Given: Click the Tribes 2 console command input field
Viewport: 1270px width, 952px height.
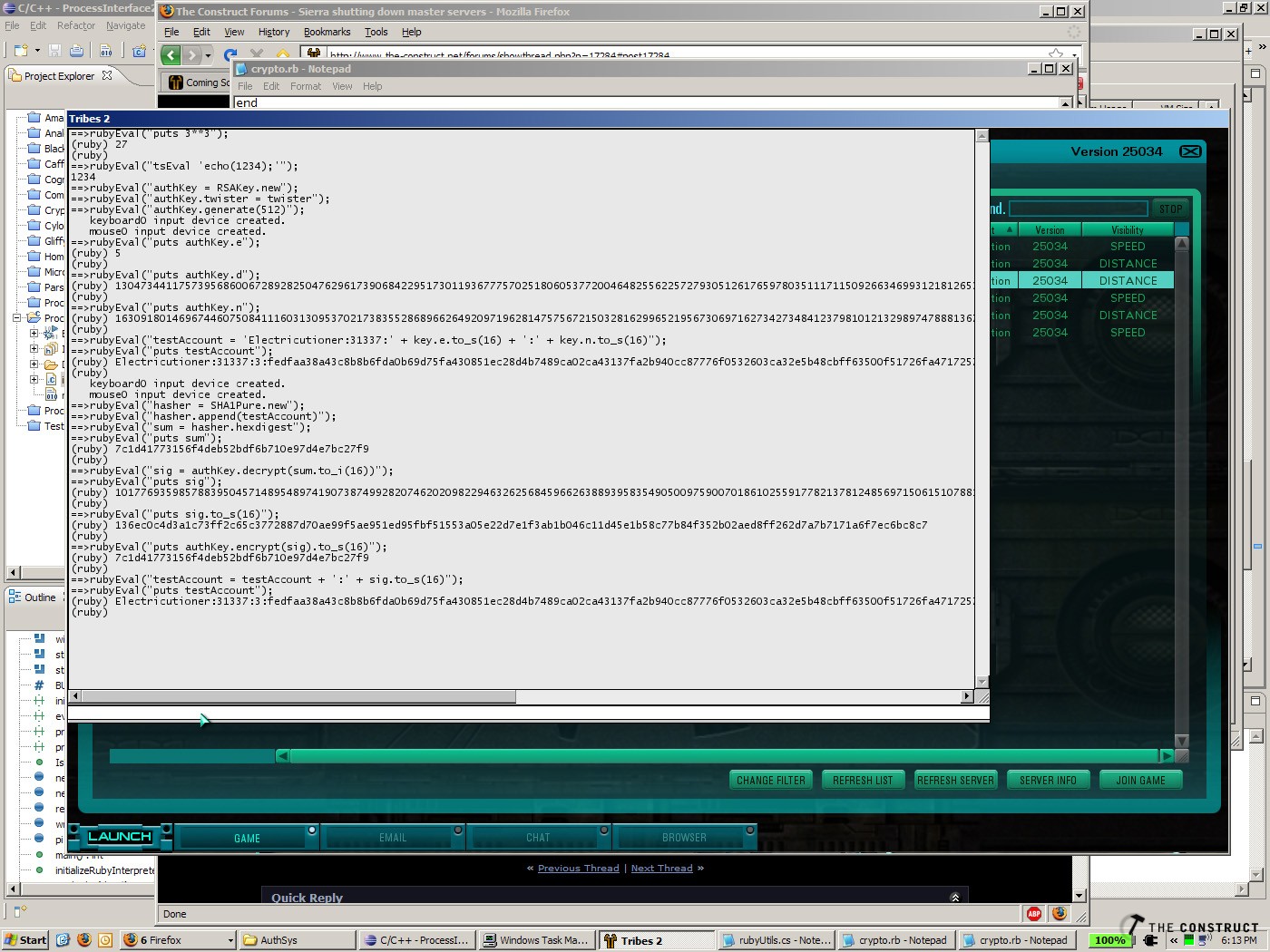Looking at the screenshot, I should 528,714.
